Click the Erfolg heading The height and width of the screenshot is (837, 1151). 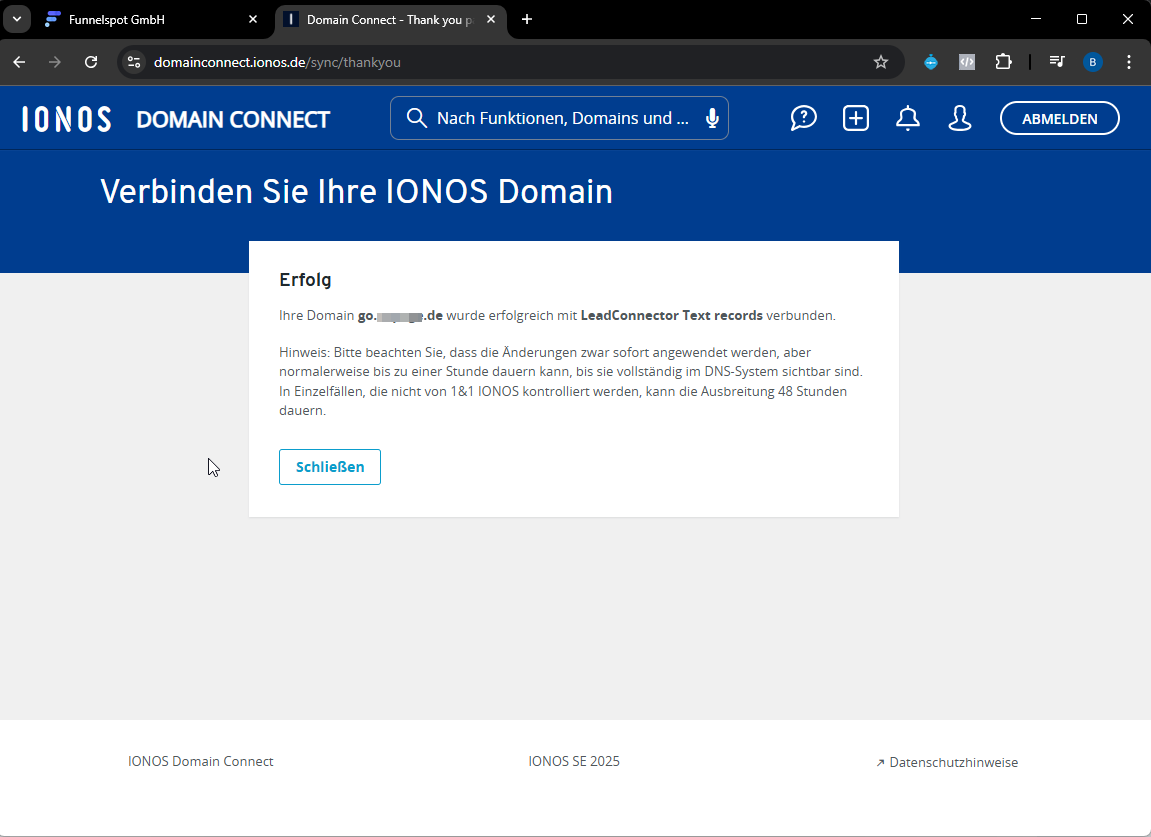coord(305,280)
